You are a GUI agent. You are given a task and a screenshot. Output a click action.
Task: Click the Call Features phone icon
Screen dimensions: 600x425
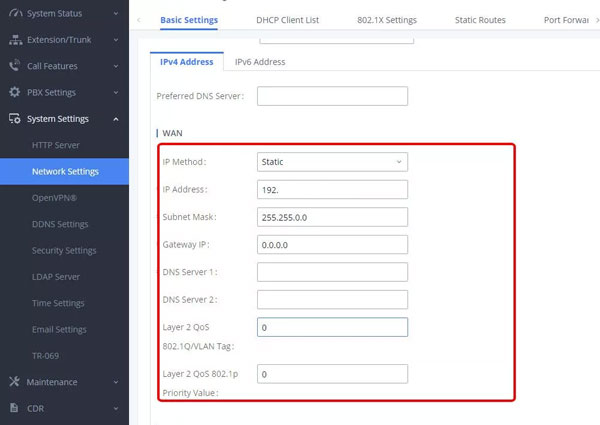[x=15, y=66]
